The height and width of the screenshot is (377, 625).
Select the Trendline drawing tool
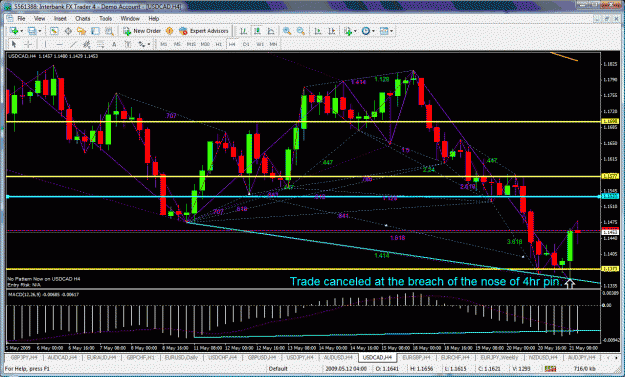click(x=73, y=44)
